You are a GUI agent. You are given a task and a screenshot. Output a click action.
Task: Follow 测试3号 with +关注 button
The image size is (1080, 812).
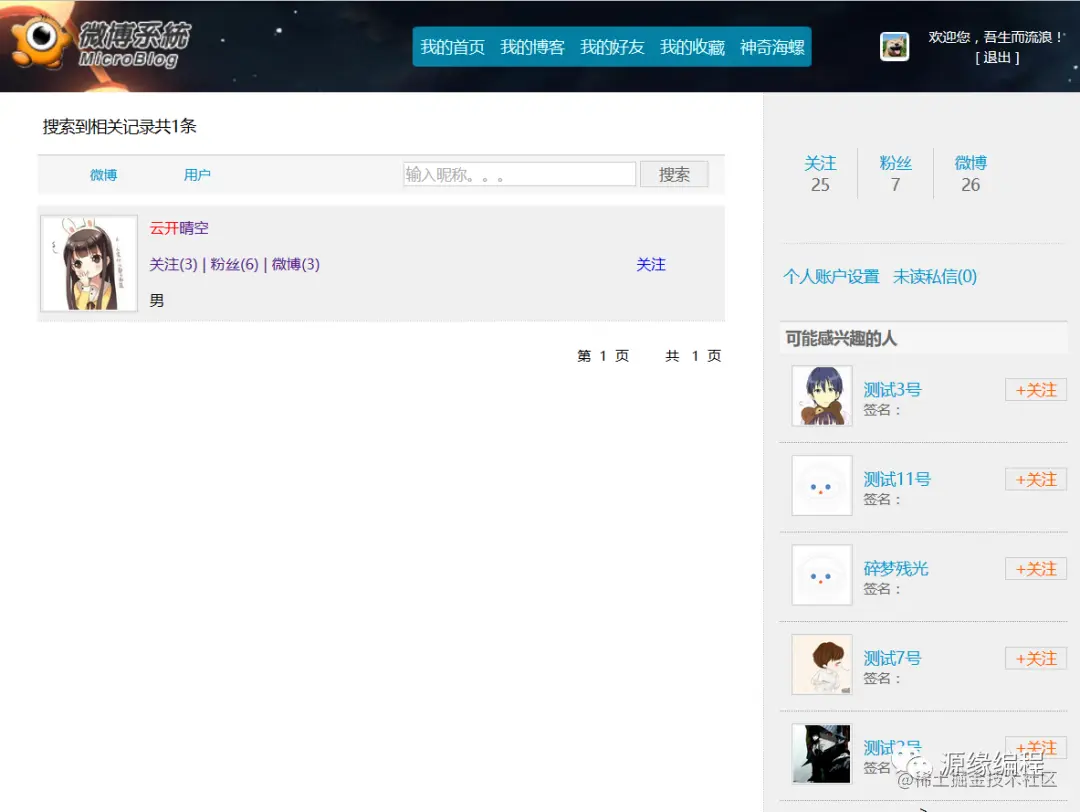pos(1036,390)
